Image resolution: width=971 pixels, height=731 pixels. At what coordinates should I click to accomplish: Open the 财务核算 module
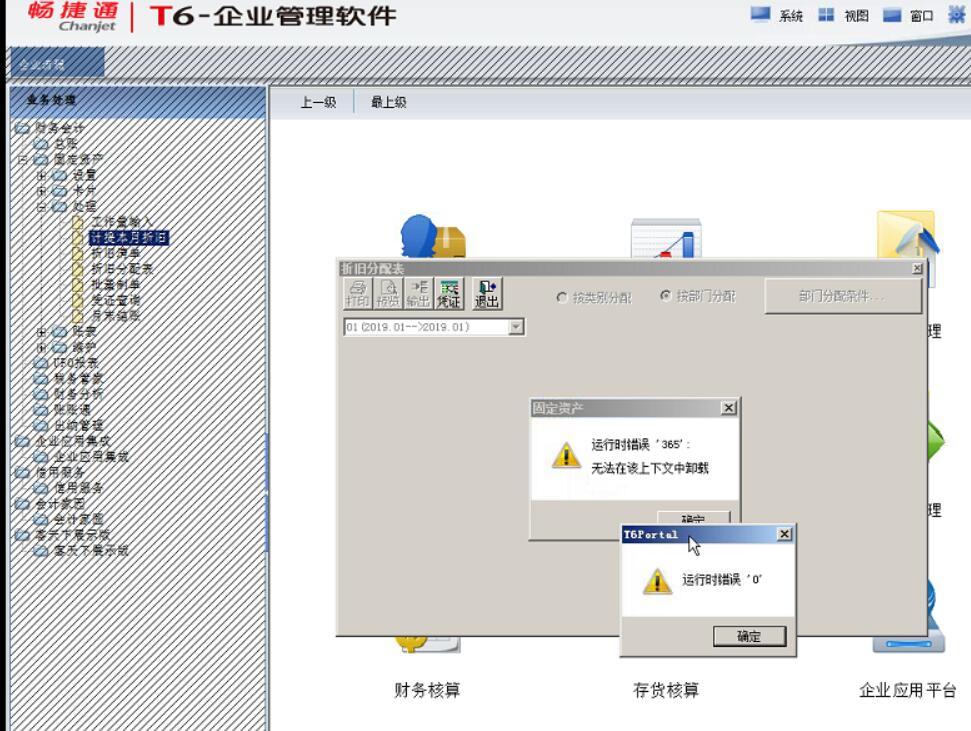click(427, 689)
